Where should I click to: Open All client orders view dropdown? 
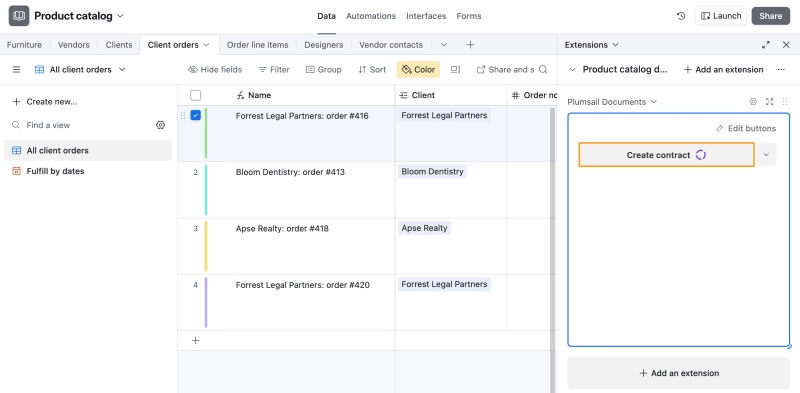tap(122, 69)
